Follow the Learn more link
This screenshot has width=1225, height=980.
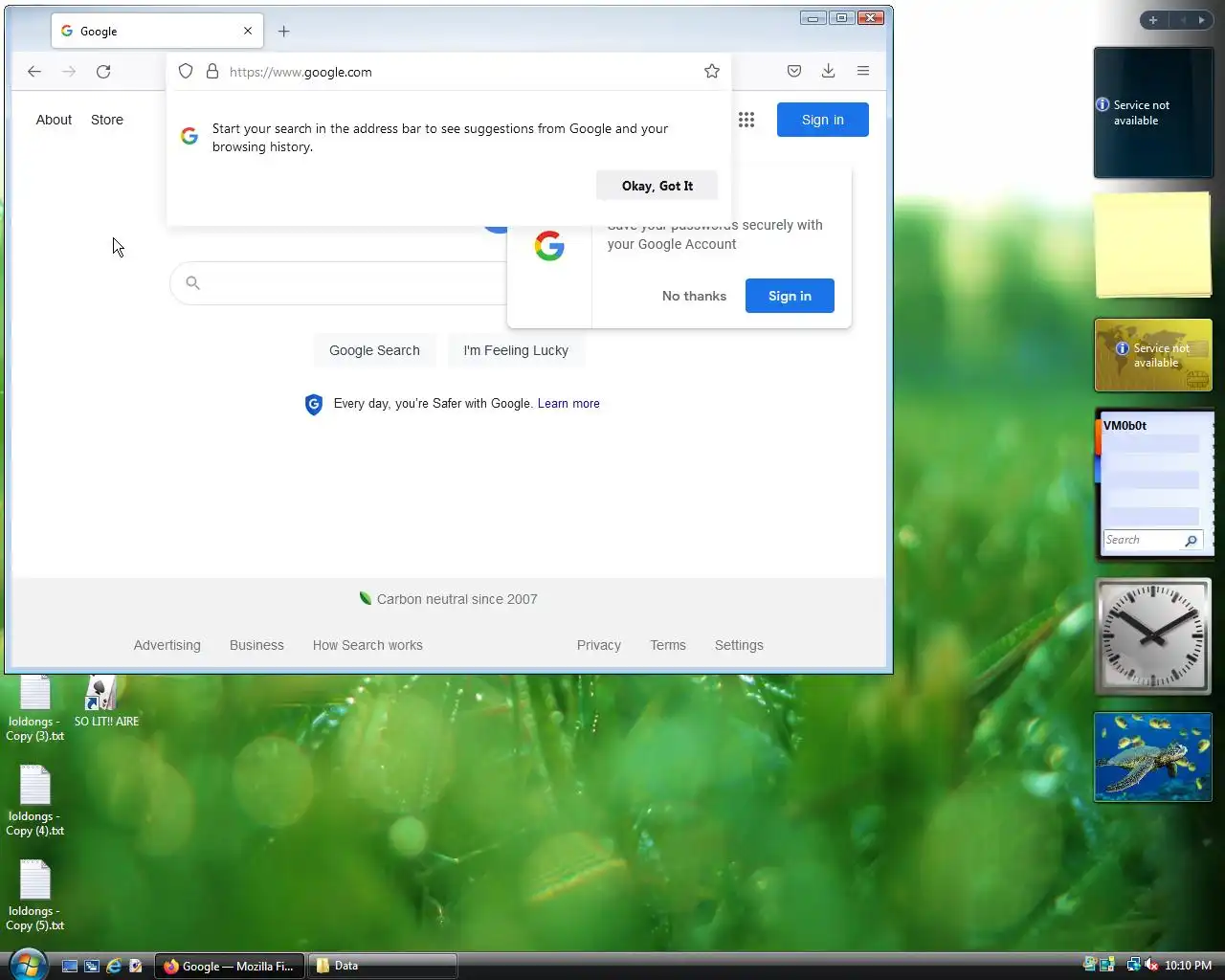click(568, 404)
